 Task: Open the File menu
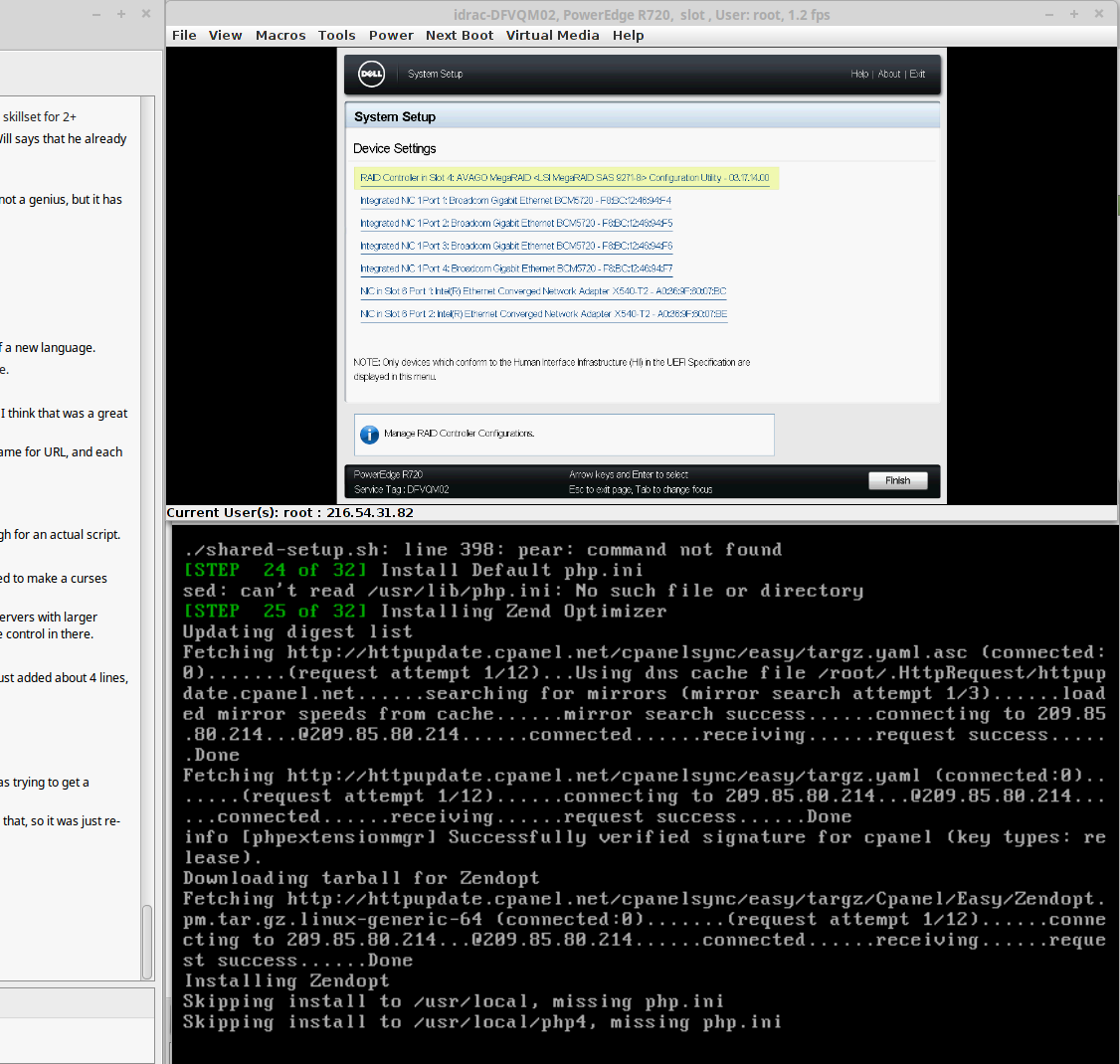pyautogui.click(x=184, y=35)
